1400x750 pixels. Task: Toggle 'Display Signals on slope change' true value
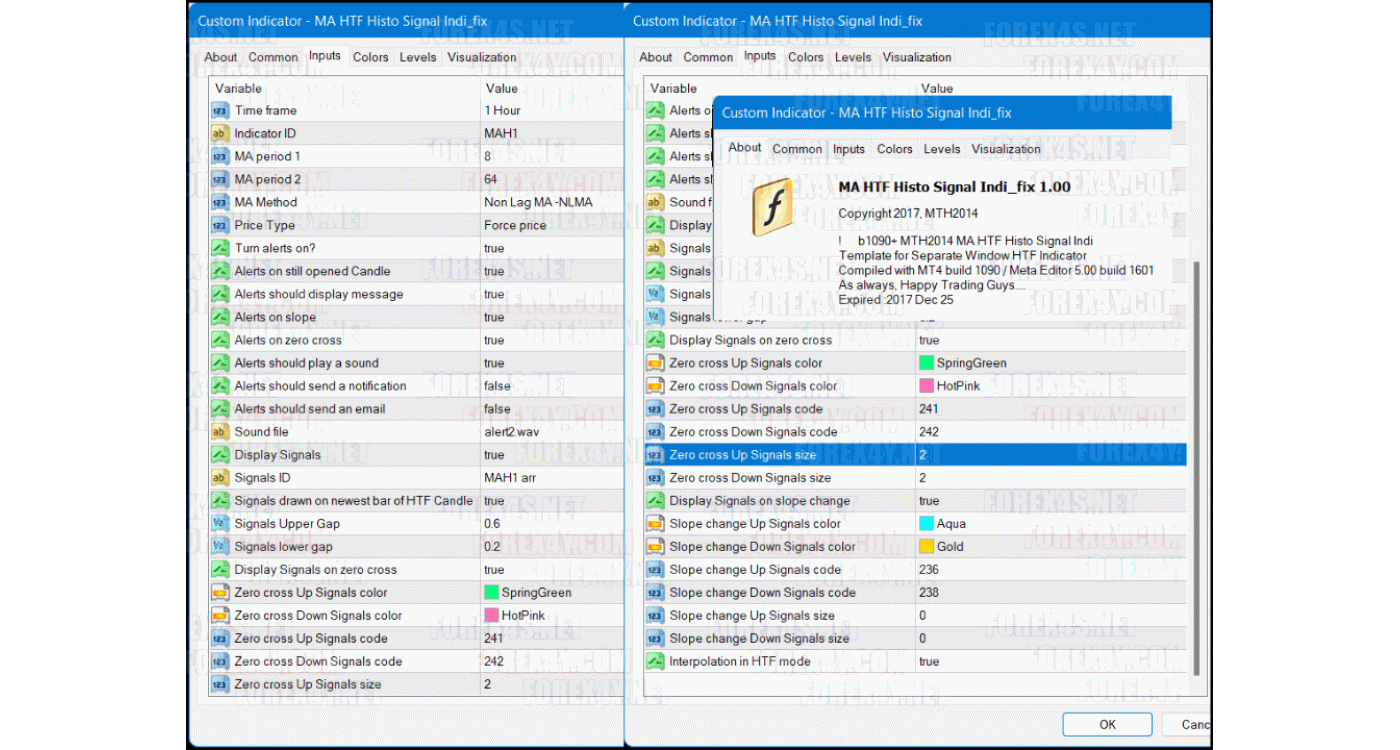tap(929, 501)
